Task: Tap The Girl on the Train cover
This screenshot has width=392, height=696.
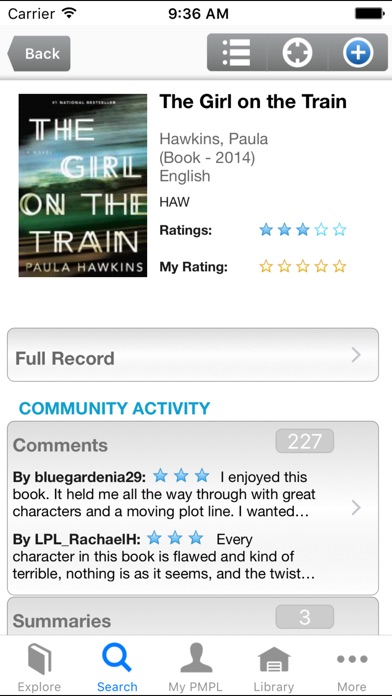Action: [83, 185]
